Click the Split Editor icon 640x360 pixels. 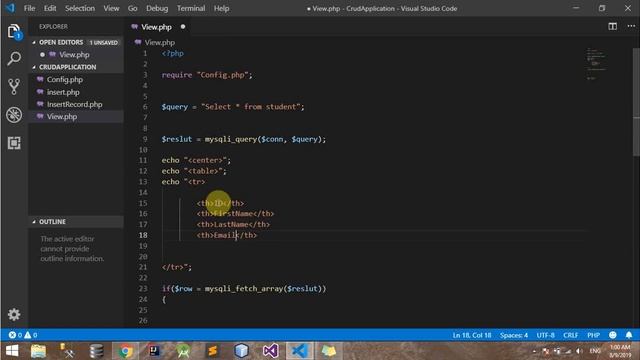612,27
